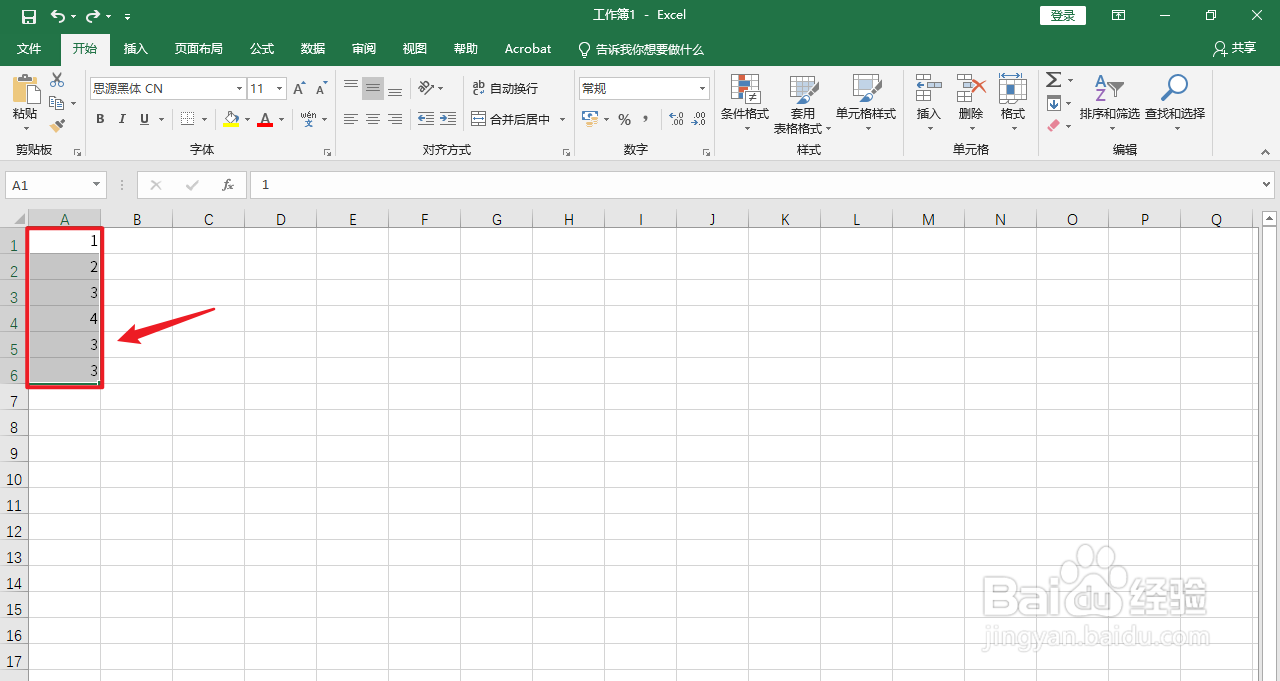Screen dimensions: 1280x681
Task: Open font settings dialog launcher
Action: tap(327, 152)
